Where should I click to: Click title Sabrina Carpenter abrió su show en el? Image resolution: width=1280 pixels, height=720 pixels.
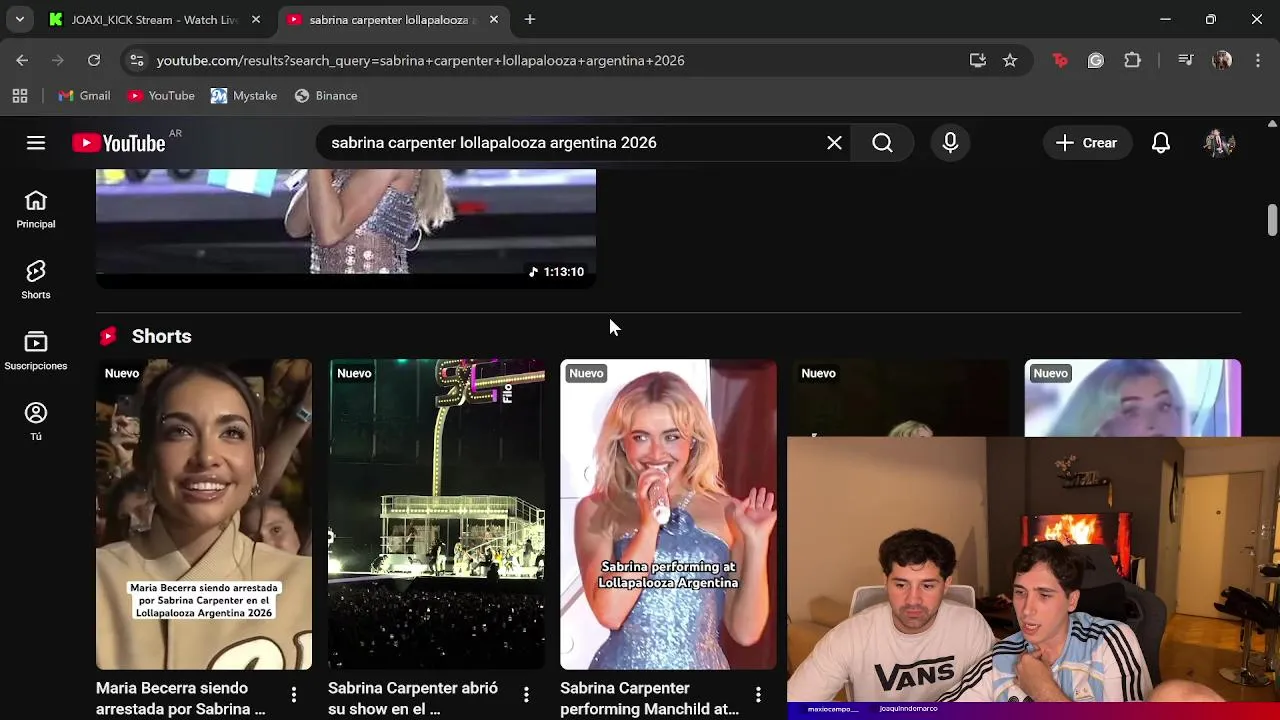(x=413, y=699)
